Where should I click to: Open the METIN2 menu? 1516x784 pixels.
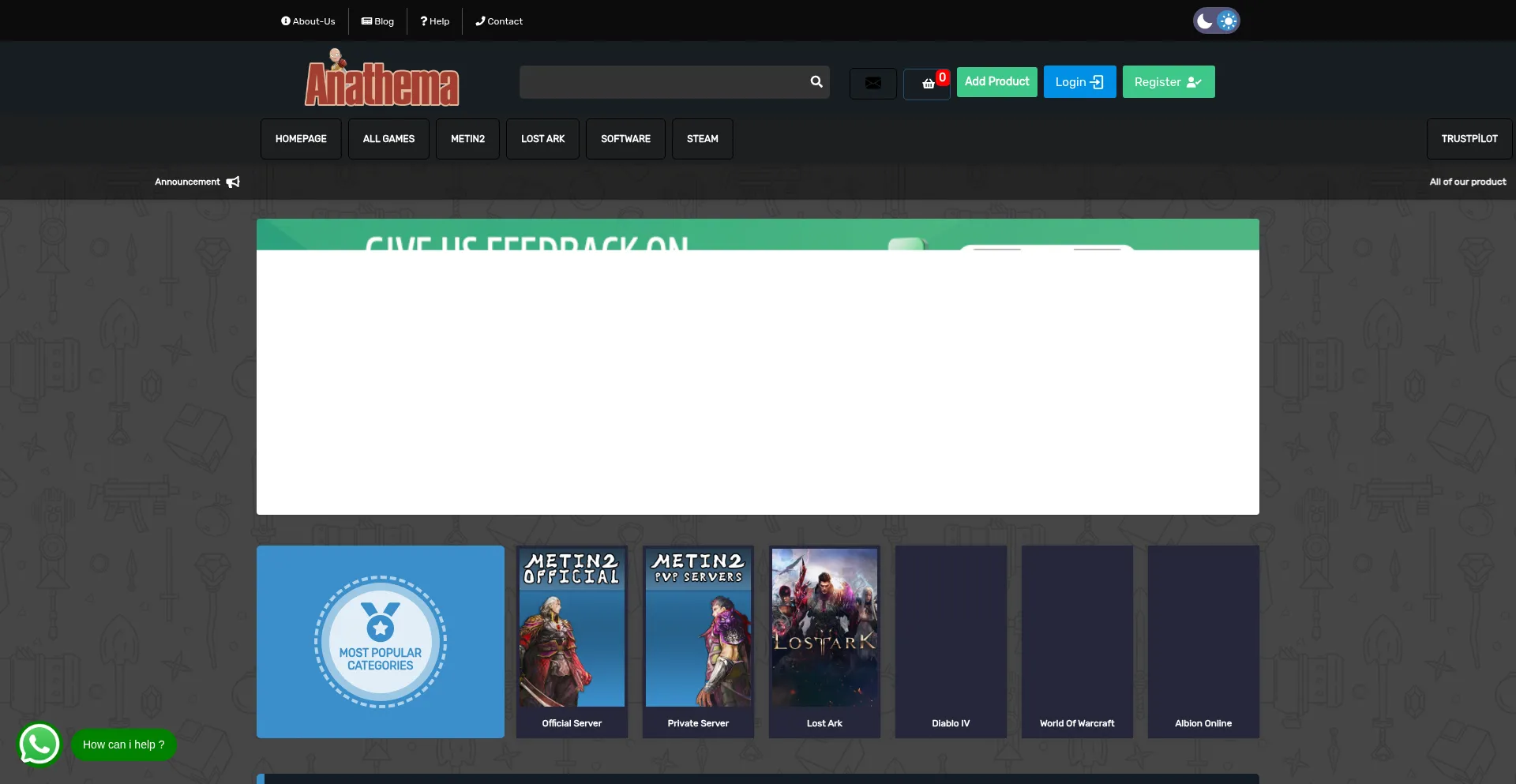pos(467,138)
